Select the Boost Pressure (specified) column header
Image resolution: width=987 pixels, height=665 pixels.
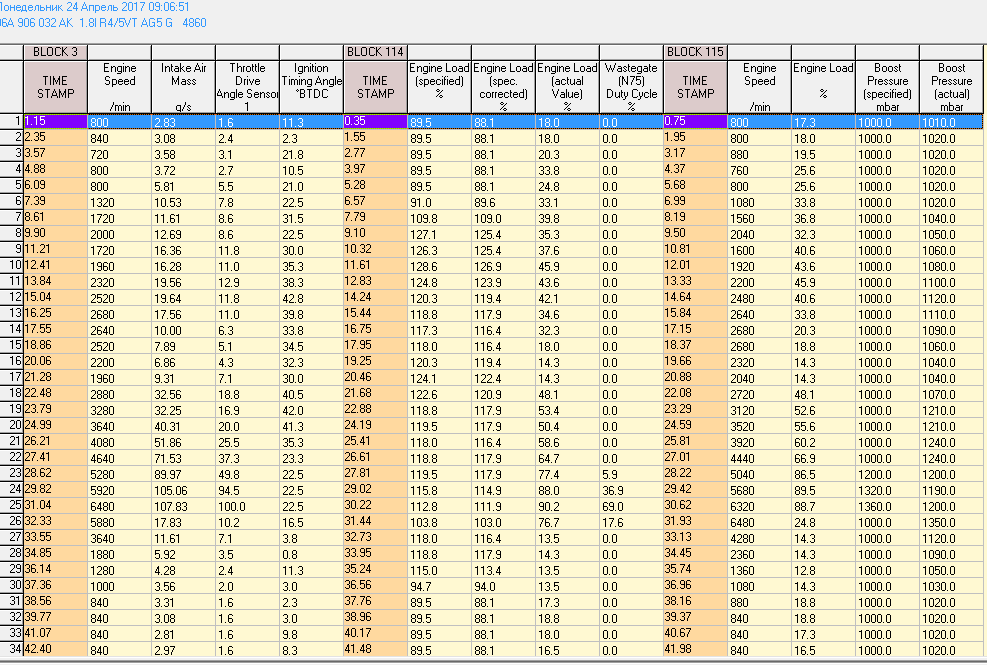[x=887, y=86]
